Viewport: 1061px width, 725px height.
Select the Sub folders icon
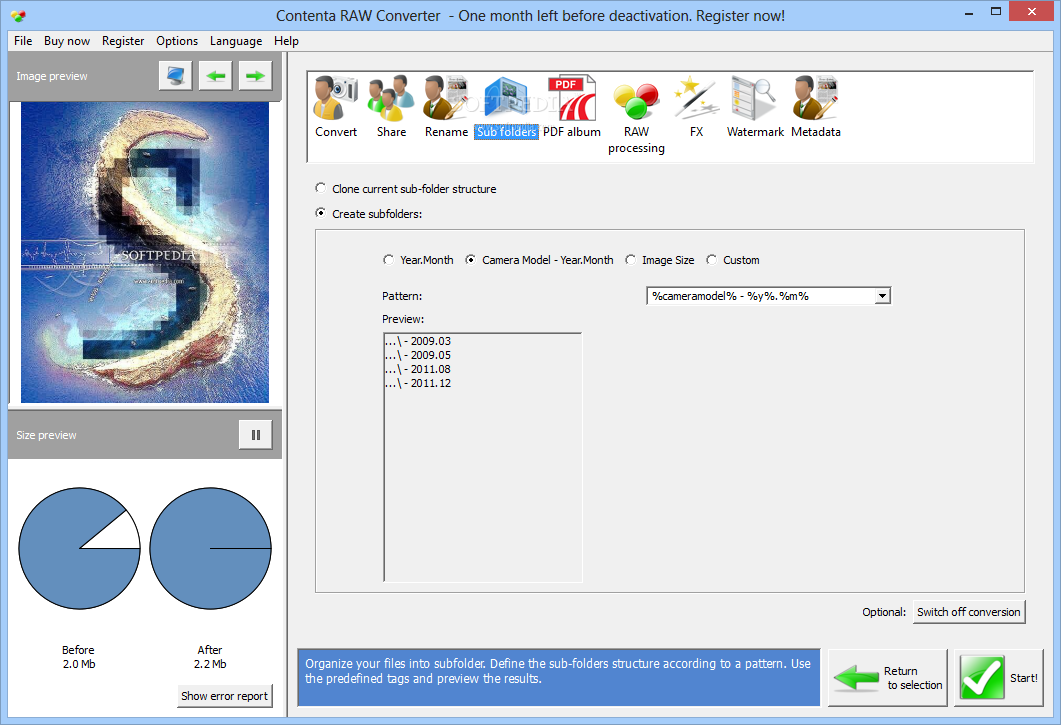[x=506, y=108]
